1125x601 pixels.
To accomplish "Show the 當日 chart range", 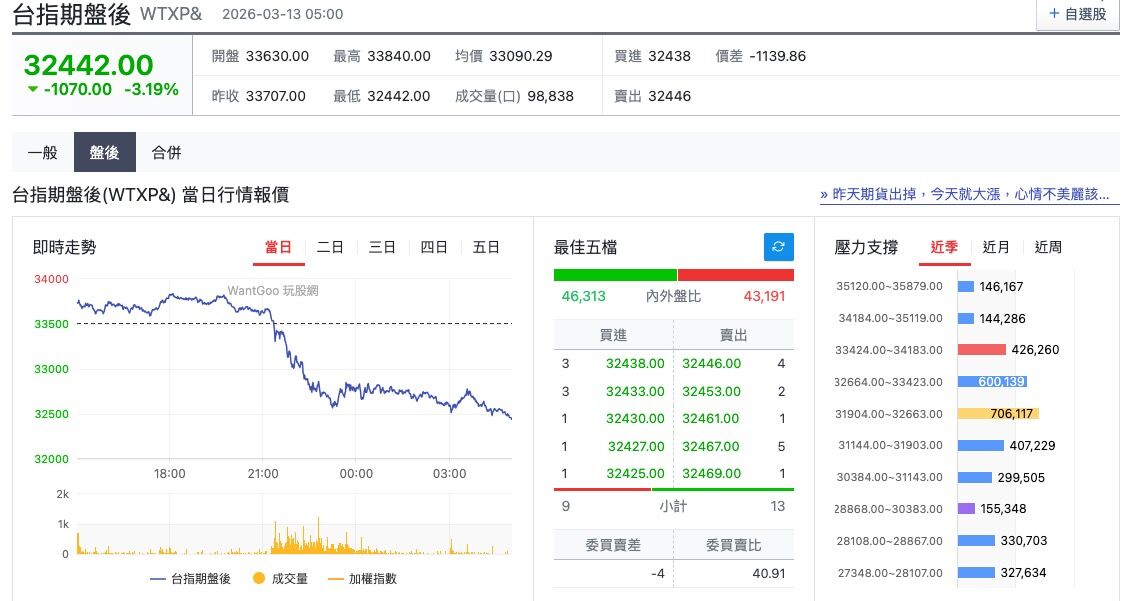I will pyautogui.click(x=278, y=247).
